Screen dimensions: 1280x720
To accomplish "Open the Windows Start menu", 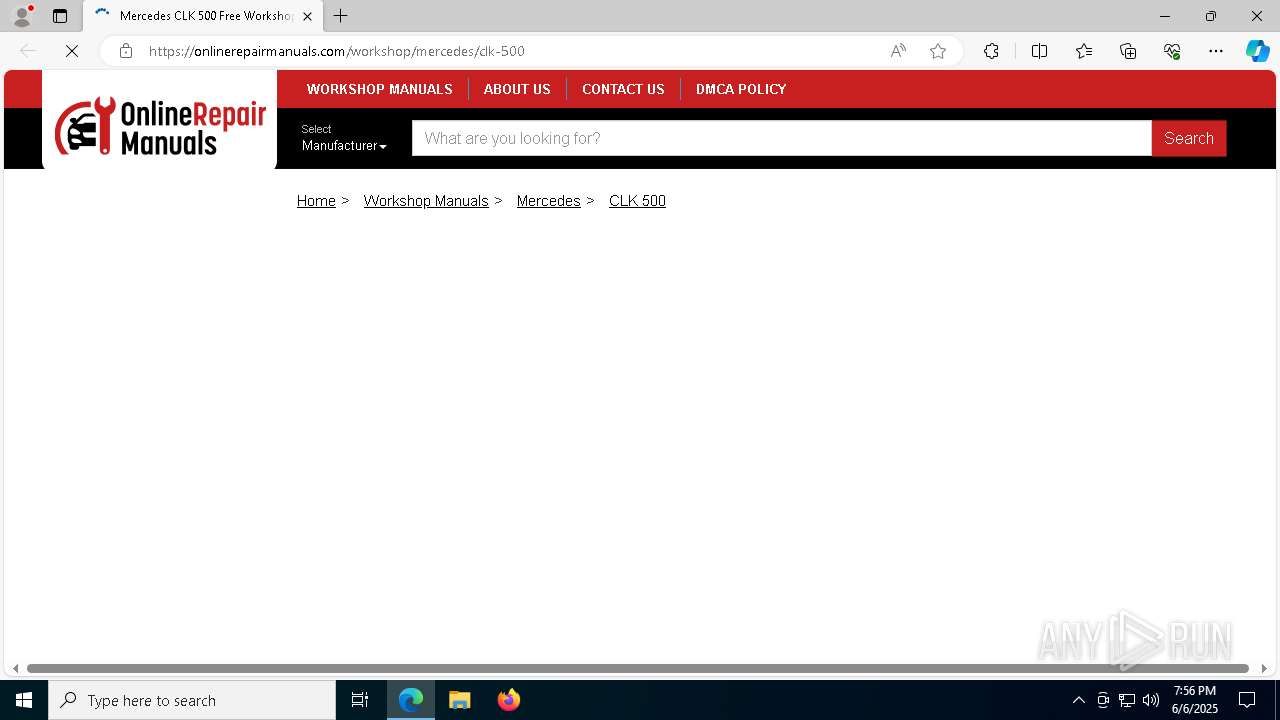I will (24, 700).
